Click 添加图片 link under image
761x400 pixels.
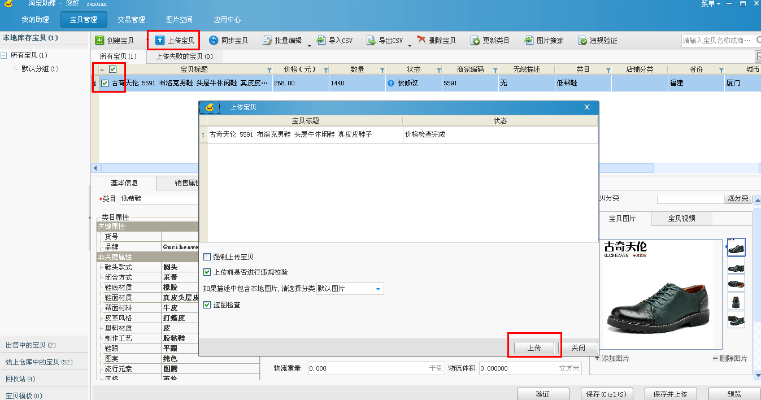pos(612,358)
